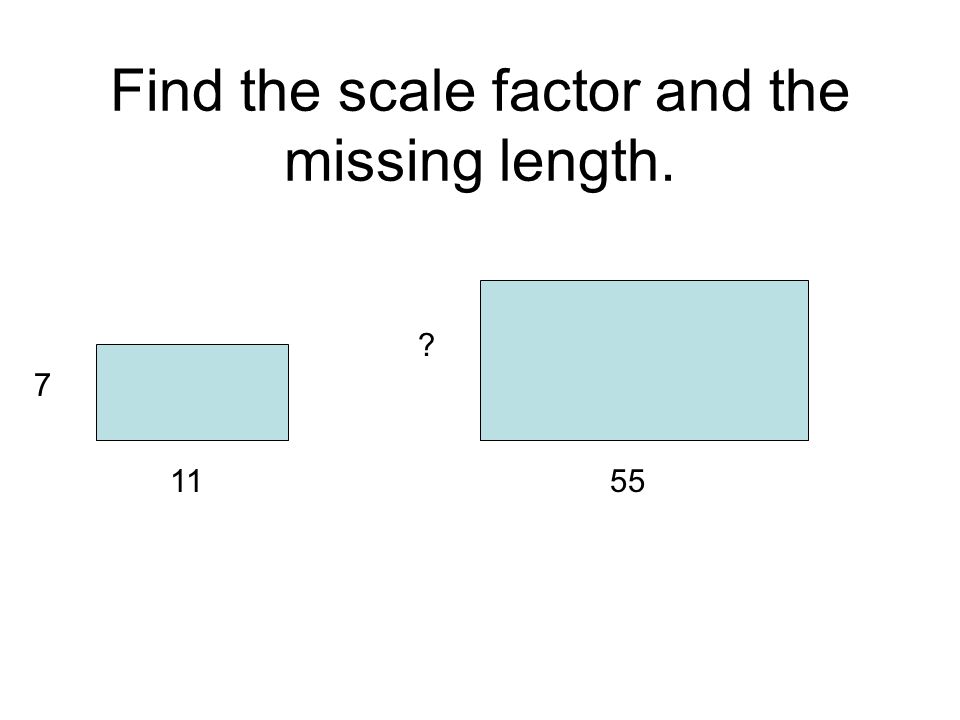Select the word "scale" in the heading
960x720 pixels.
pos(407,91)
